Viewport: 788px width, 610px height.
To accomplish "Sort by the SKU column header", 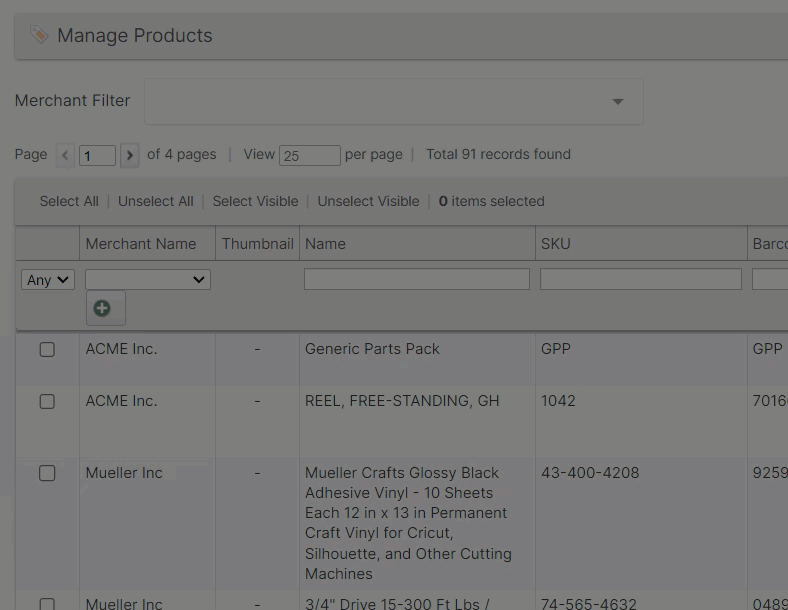I will click(556, 244).
